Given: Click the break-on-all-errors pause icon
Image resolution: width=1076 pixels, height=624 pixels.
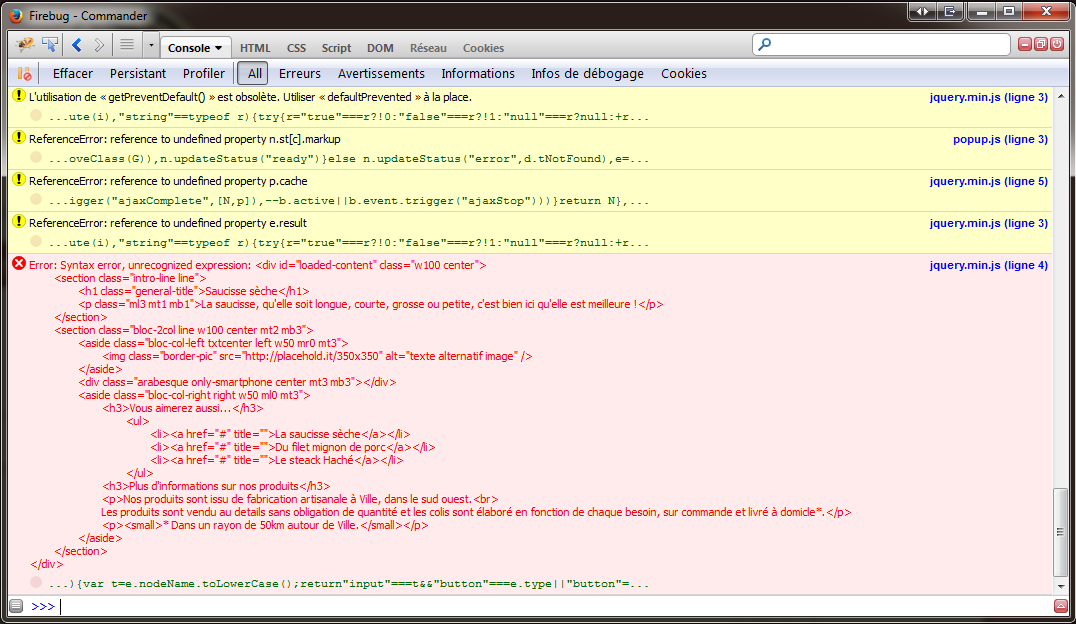Looking at the screenshot, I should (x=24, y=73).
